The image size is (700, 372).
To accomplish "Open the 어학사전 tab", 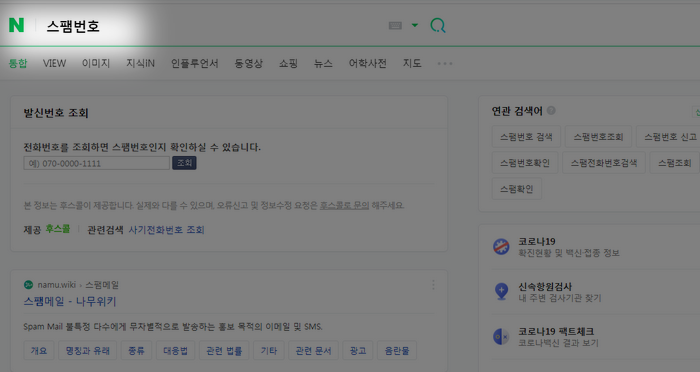I will coord(367,63).
